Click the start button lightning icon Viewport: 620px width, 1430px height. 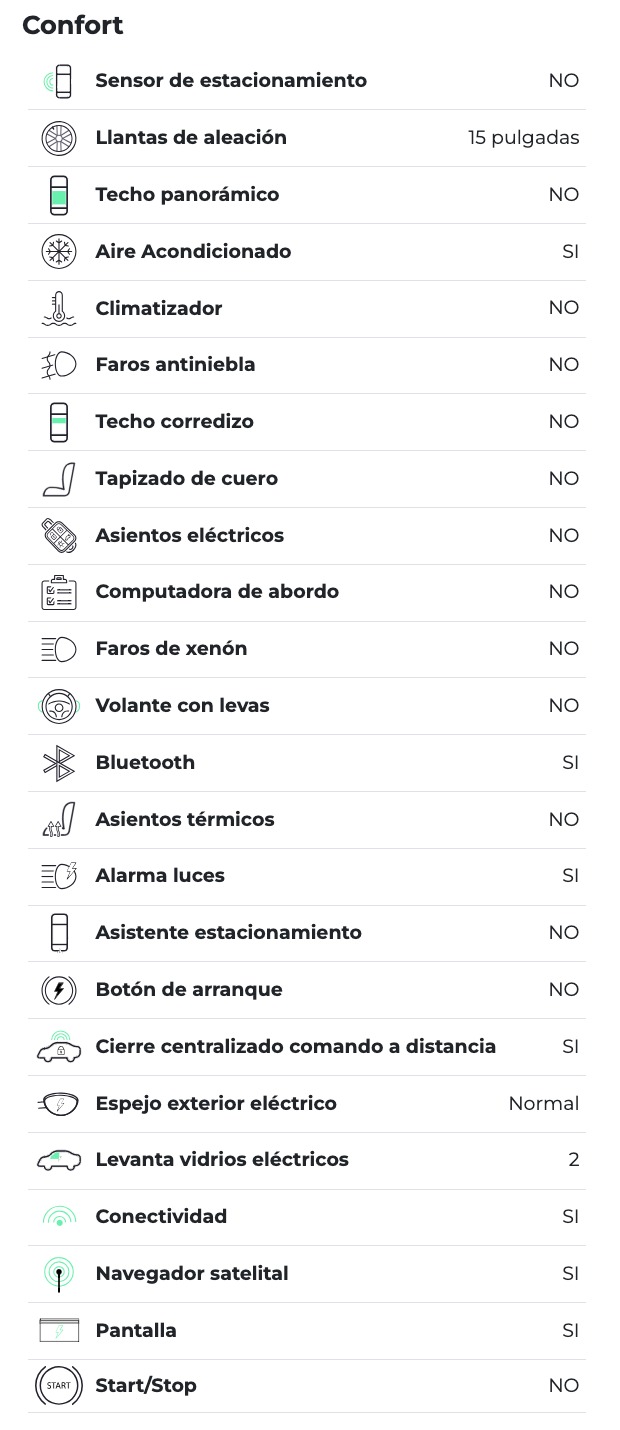point(58,990)
